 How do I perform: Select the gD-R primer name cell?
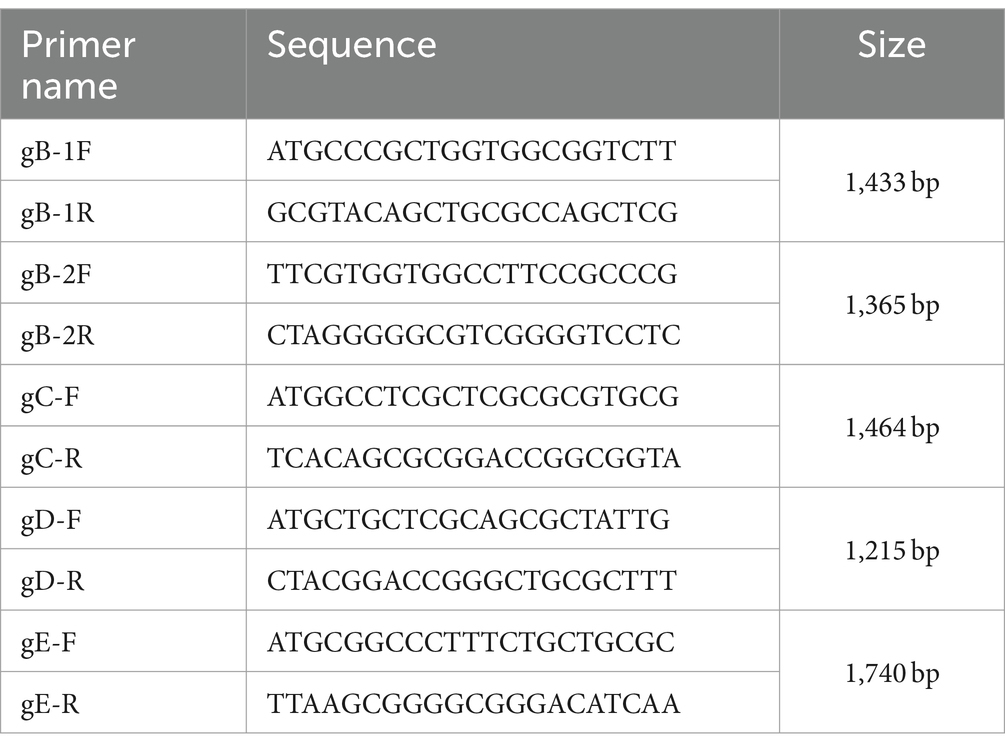(123, 580)
